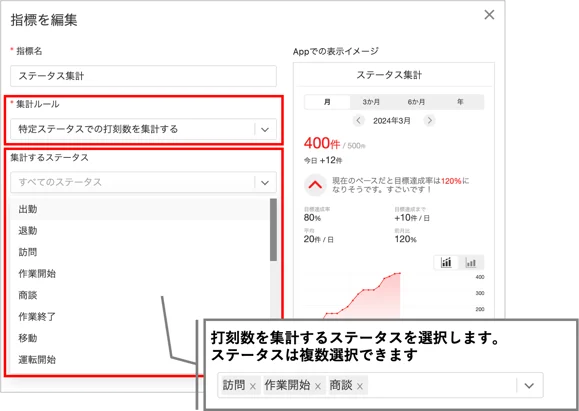Select the 月 period tab
This screenshot has height=411, width=579.
point(327,102)
